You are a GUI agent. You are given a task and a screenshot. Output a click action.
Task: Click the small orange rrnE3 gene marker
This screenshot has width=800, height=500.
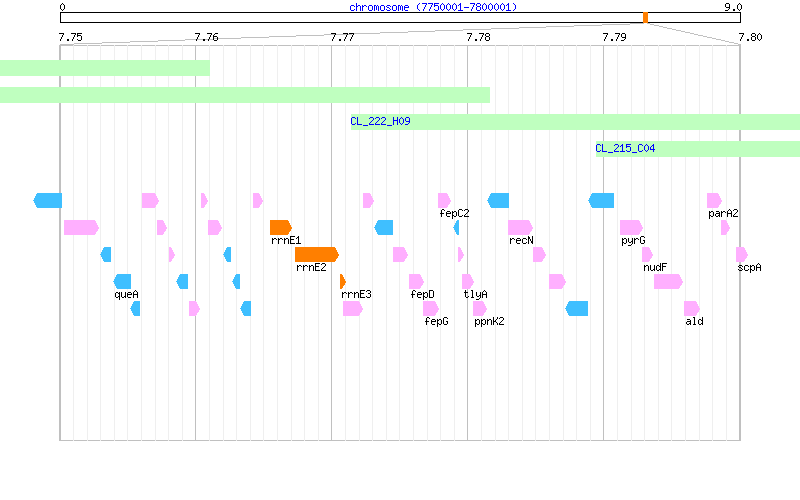(343, 282)
